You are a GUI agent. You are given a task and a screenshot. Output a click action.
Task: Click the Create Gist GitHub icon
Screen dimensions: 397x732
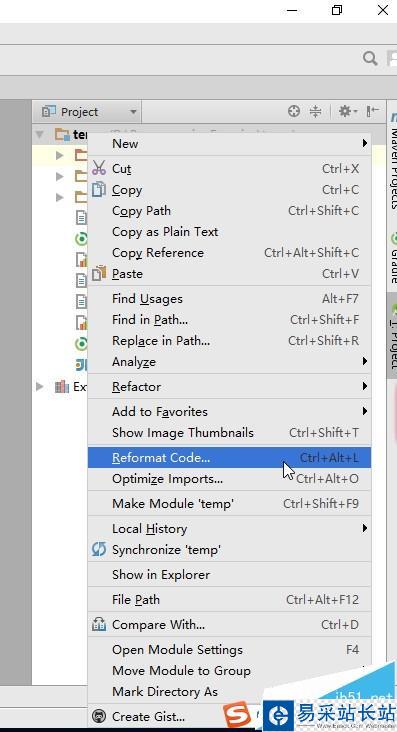pos(99,716)
